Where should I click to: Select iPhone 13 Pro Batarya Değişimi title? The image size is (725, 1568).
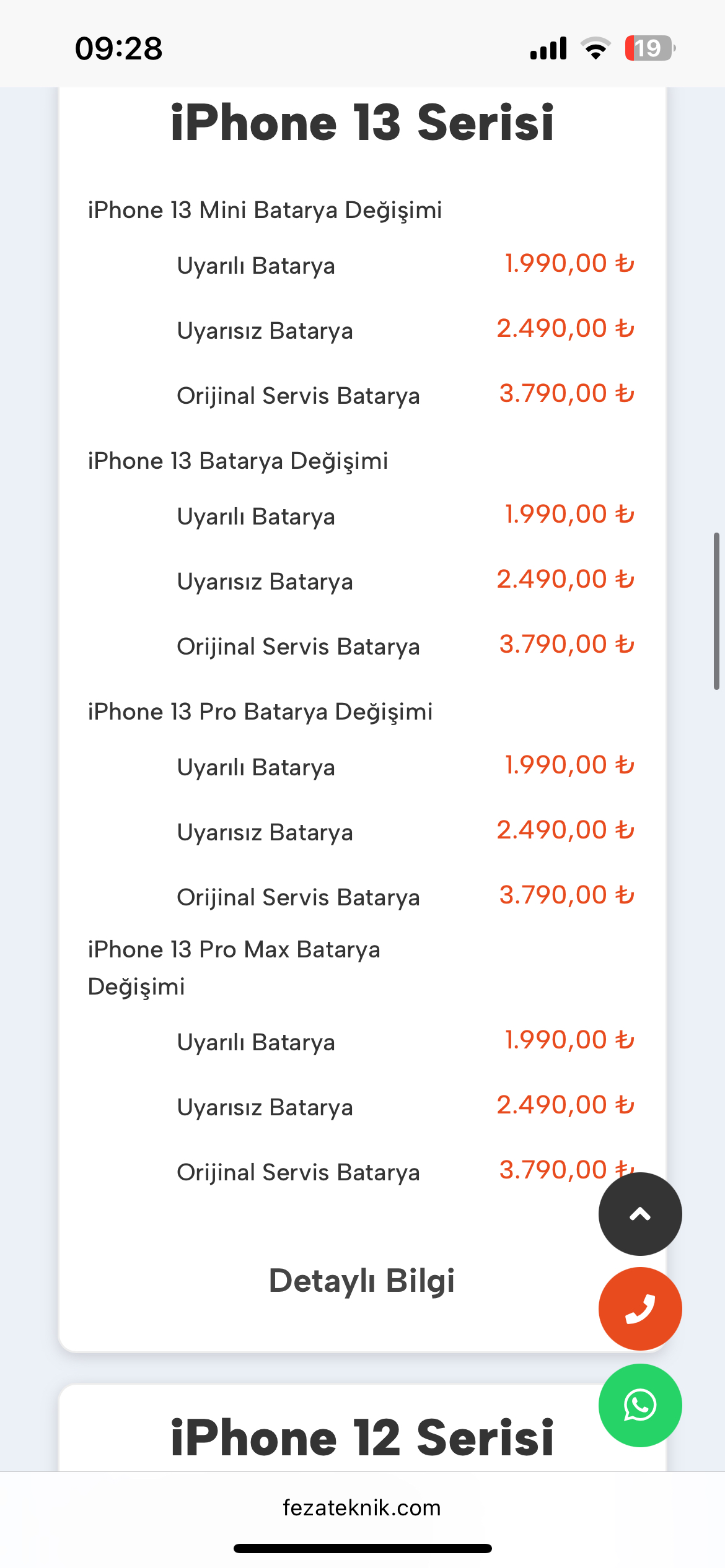(260, 712)
